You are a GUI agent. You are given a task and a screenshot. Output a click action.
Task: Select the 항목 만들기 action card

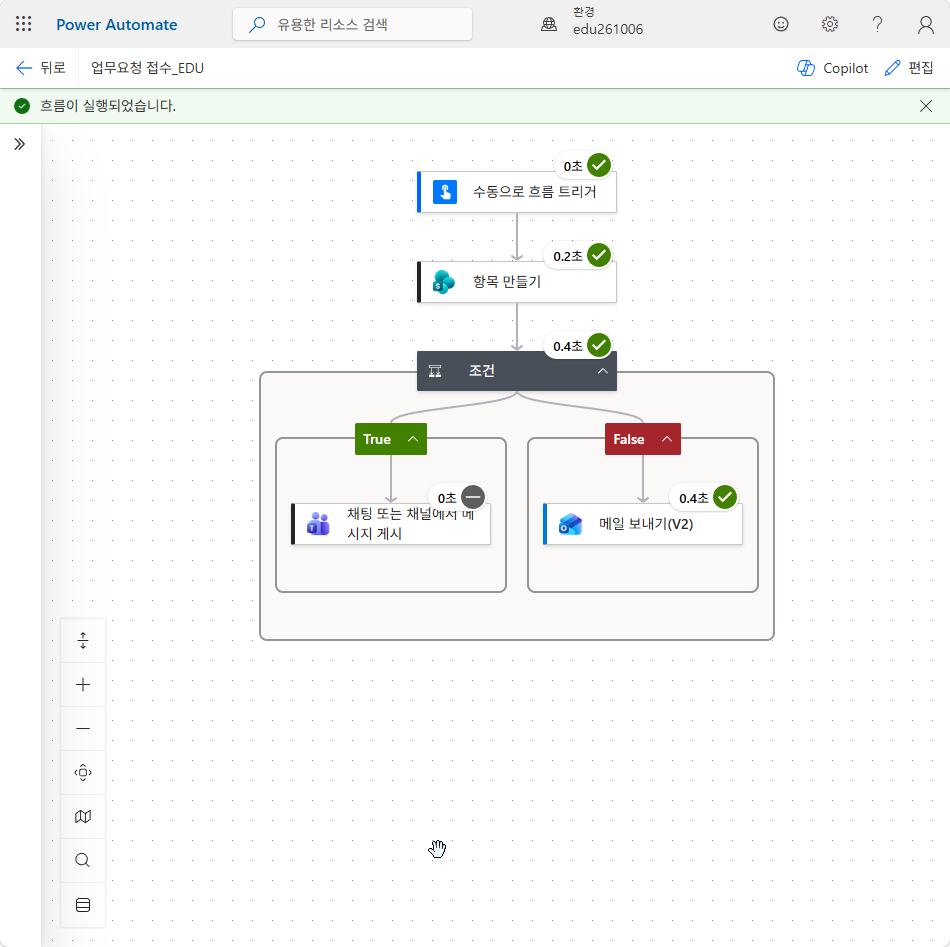(x=517, y=282)
